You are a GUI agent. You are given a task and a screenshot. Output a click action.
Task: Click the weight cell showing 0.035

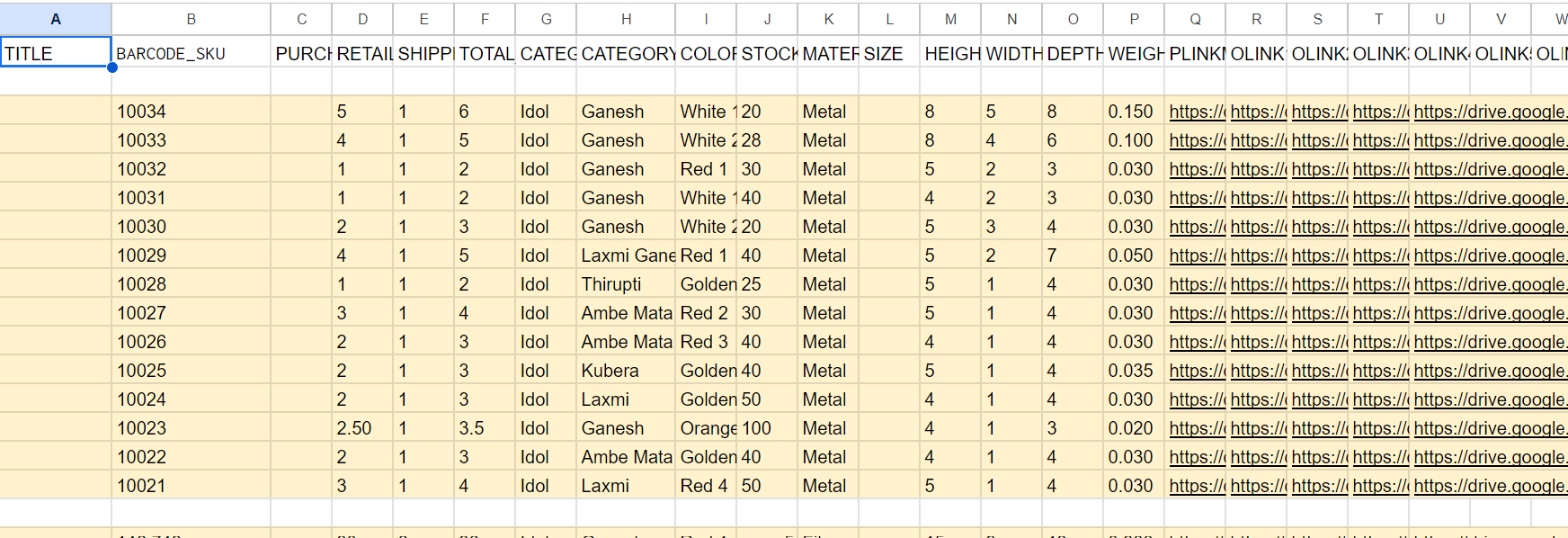[1132, 371]
